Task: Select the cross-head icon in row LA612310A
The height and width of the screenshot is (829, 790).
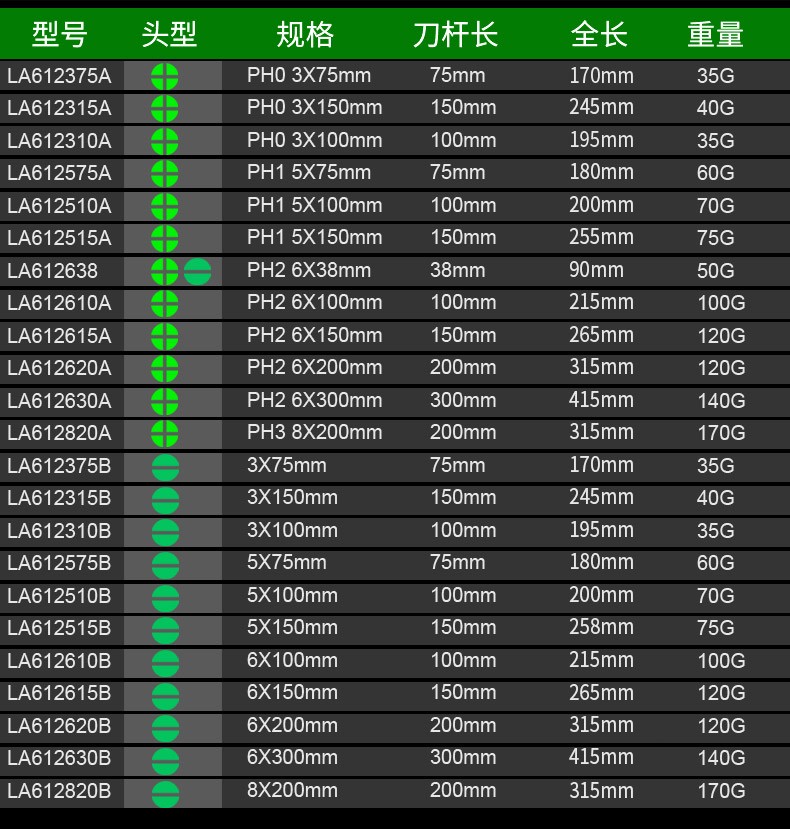Action: click(x=164, y=141)
